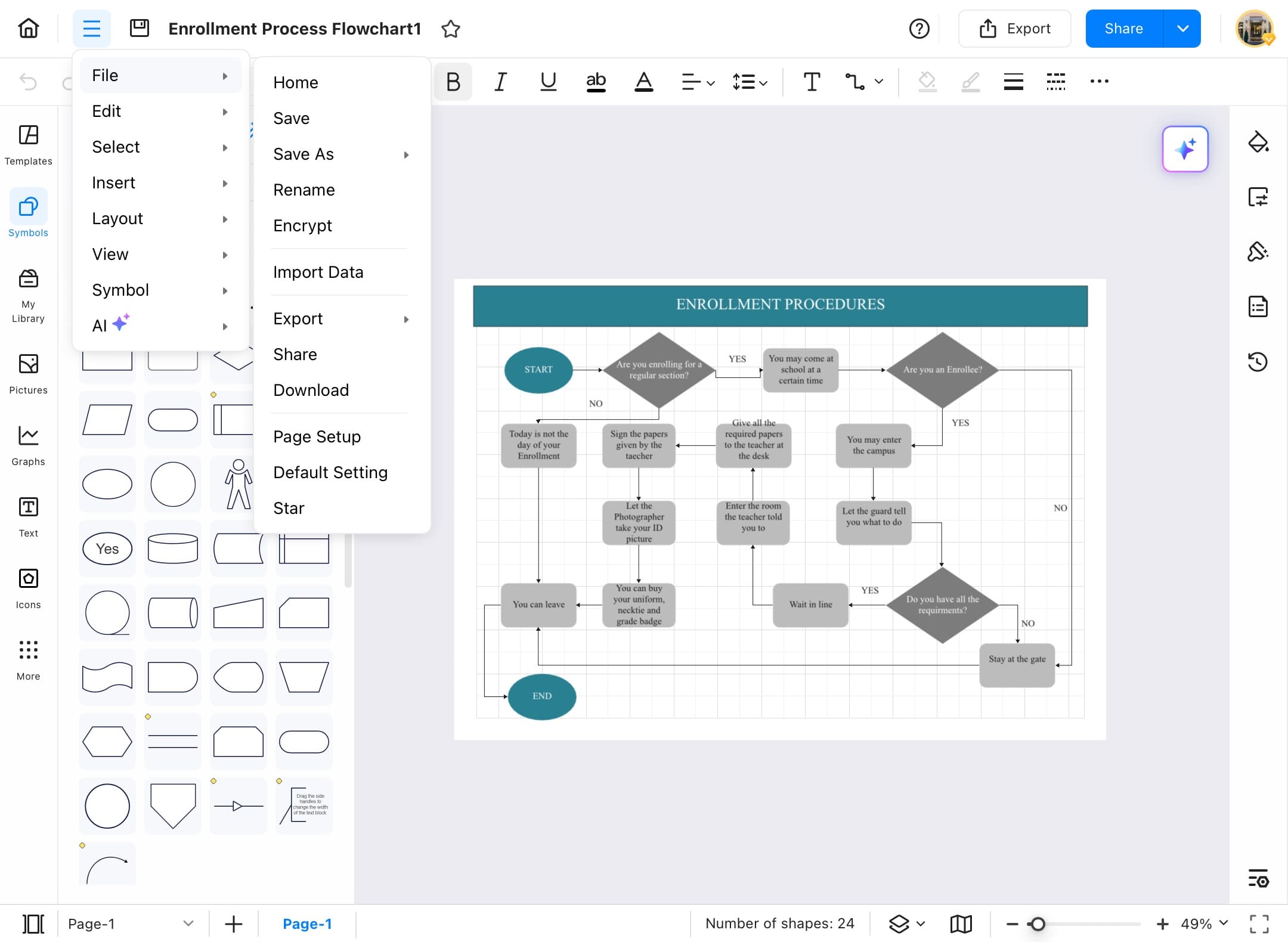Expand the Page-1 page selector dropdown
This screenshot has width=1288, height=942.
click(x=188, y=924)
